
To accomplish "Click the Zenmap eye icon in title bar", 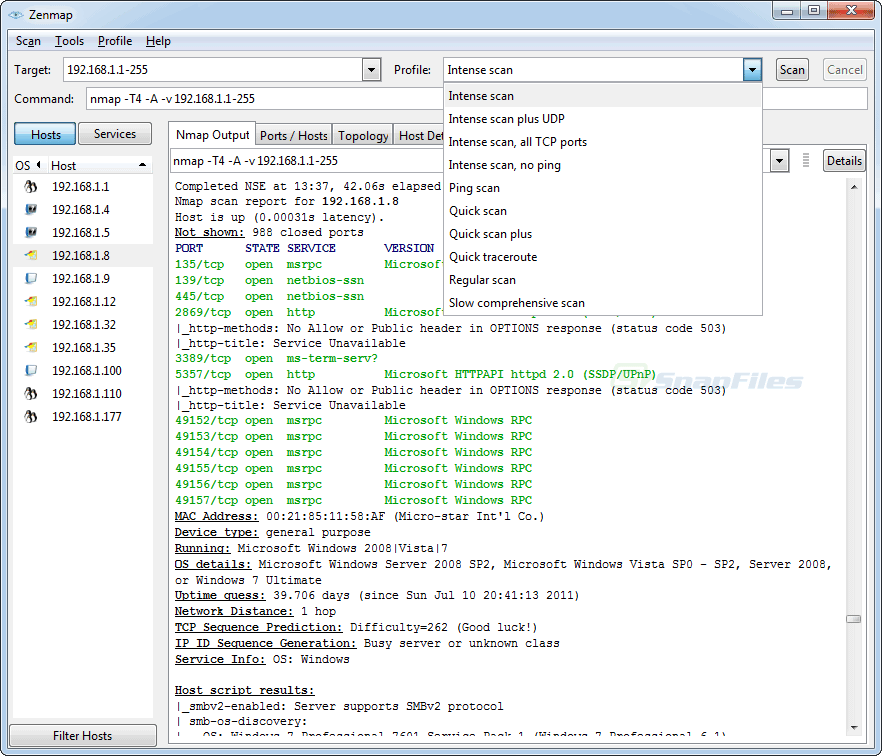I will click(x=16, y=15).
